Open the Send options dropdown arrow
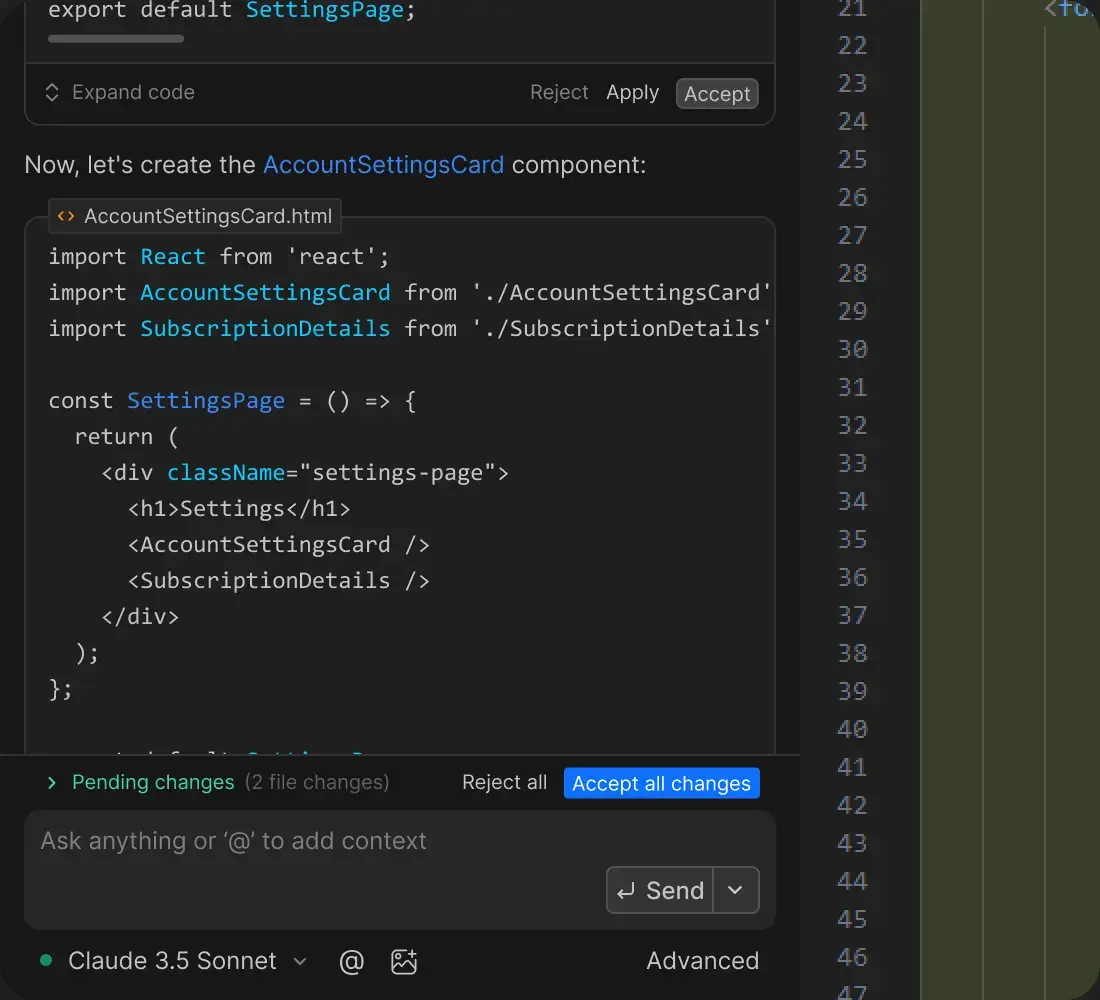Screen dimensions: 1100x1000 point(735,890)
